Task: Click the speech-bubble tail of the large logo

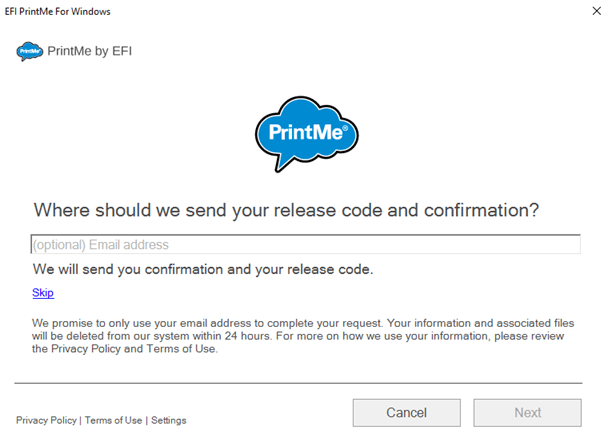Action: click(x=284, y=163)
